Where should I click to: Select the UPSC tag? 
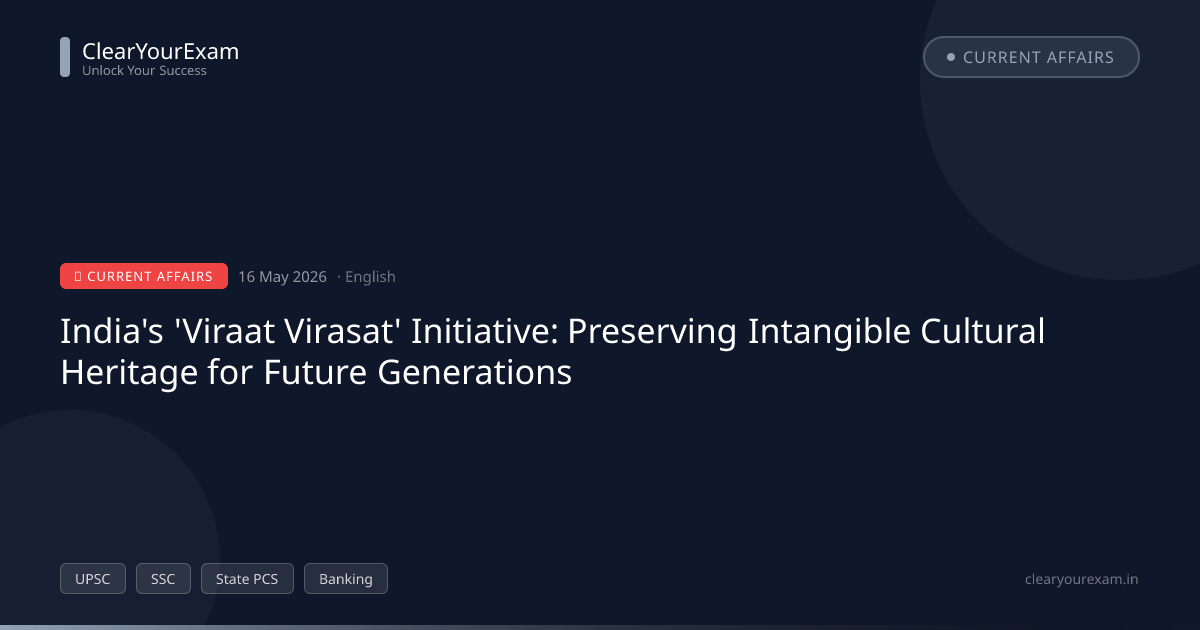pyautogui.click(x=93, y=579)
